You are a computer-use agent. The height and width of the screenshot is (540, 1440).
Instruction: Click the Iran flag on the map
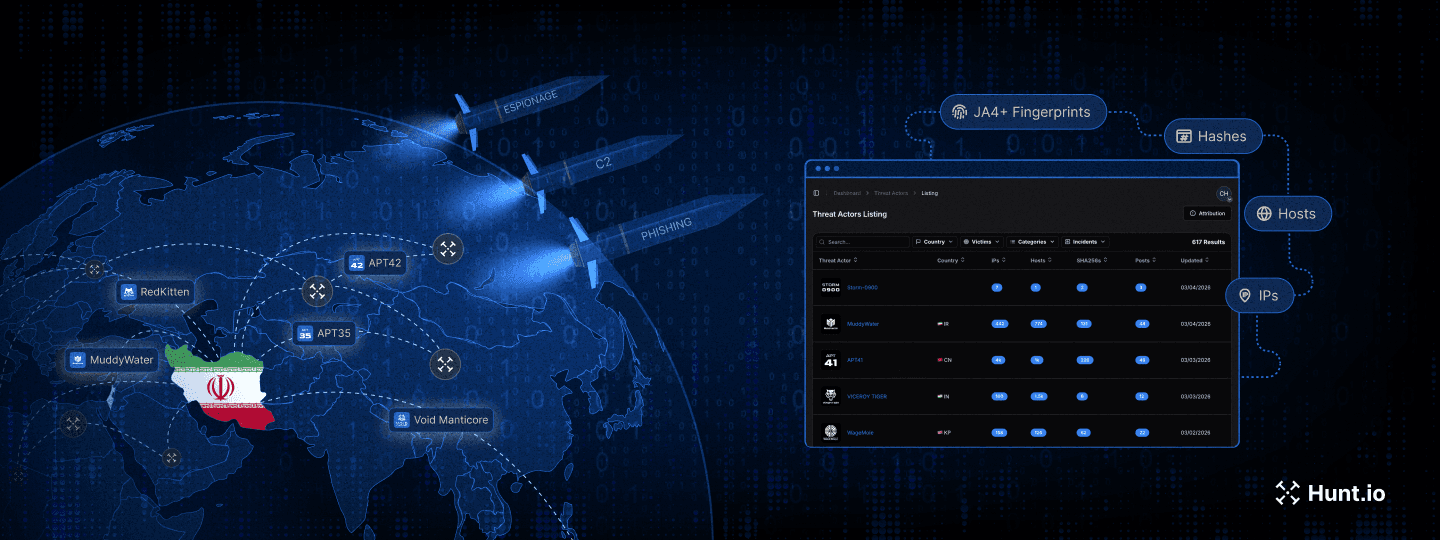220,386
